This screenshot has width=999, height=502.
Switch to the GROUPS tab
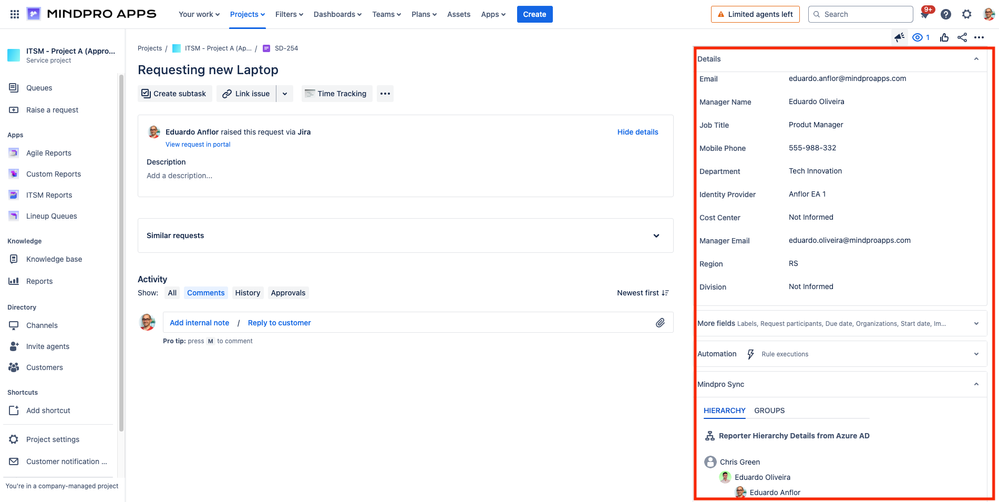click(x=769, y=411)
